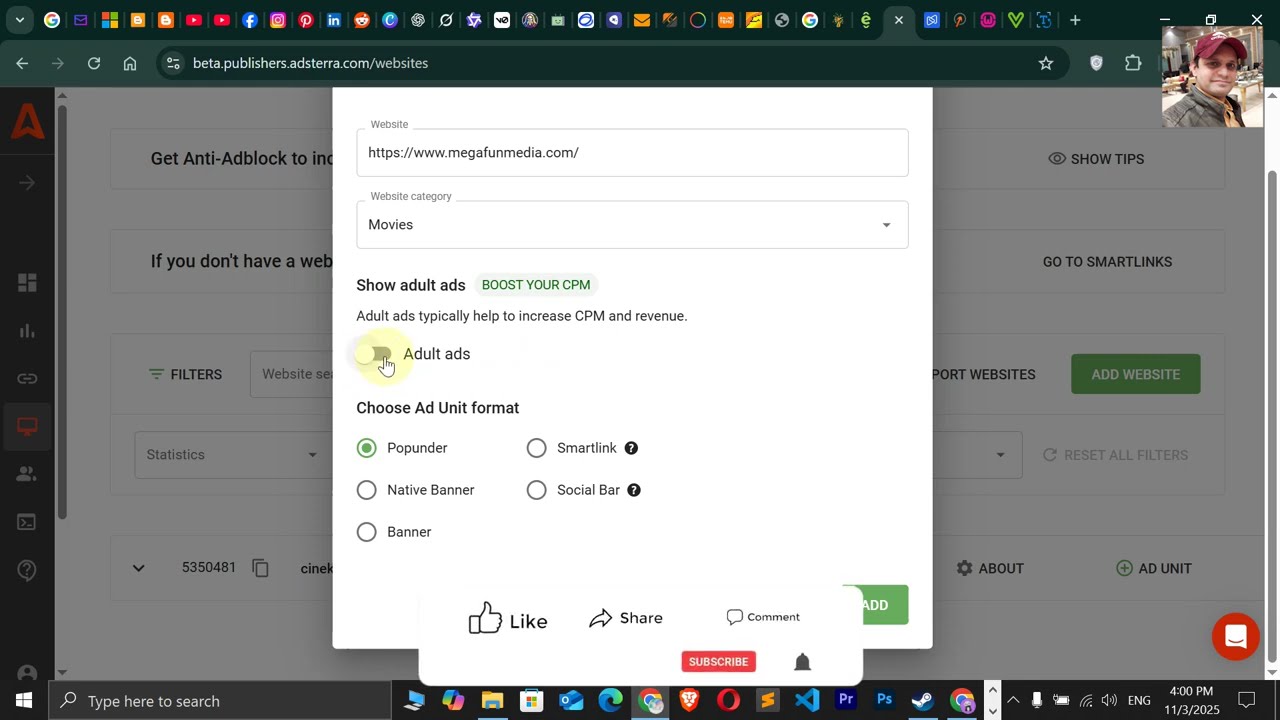Open GO TO SMARTLINKS link

click(1107, 262)
